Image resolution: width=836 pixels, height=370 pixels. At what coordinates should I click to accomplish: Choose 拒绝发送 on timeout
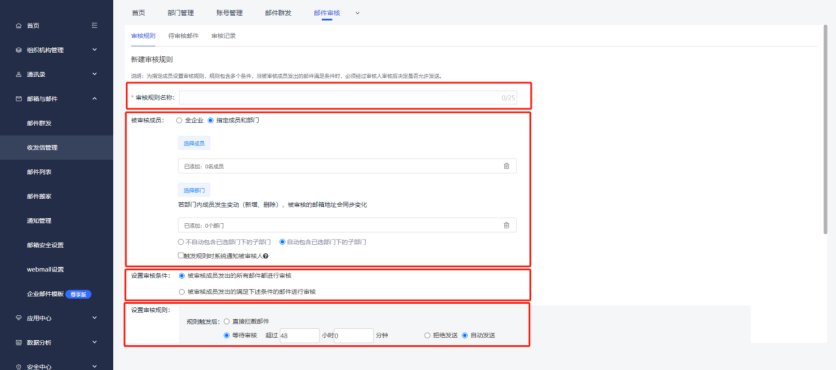pos(427,335)
